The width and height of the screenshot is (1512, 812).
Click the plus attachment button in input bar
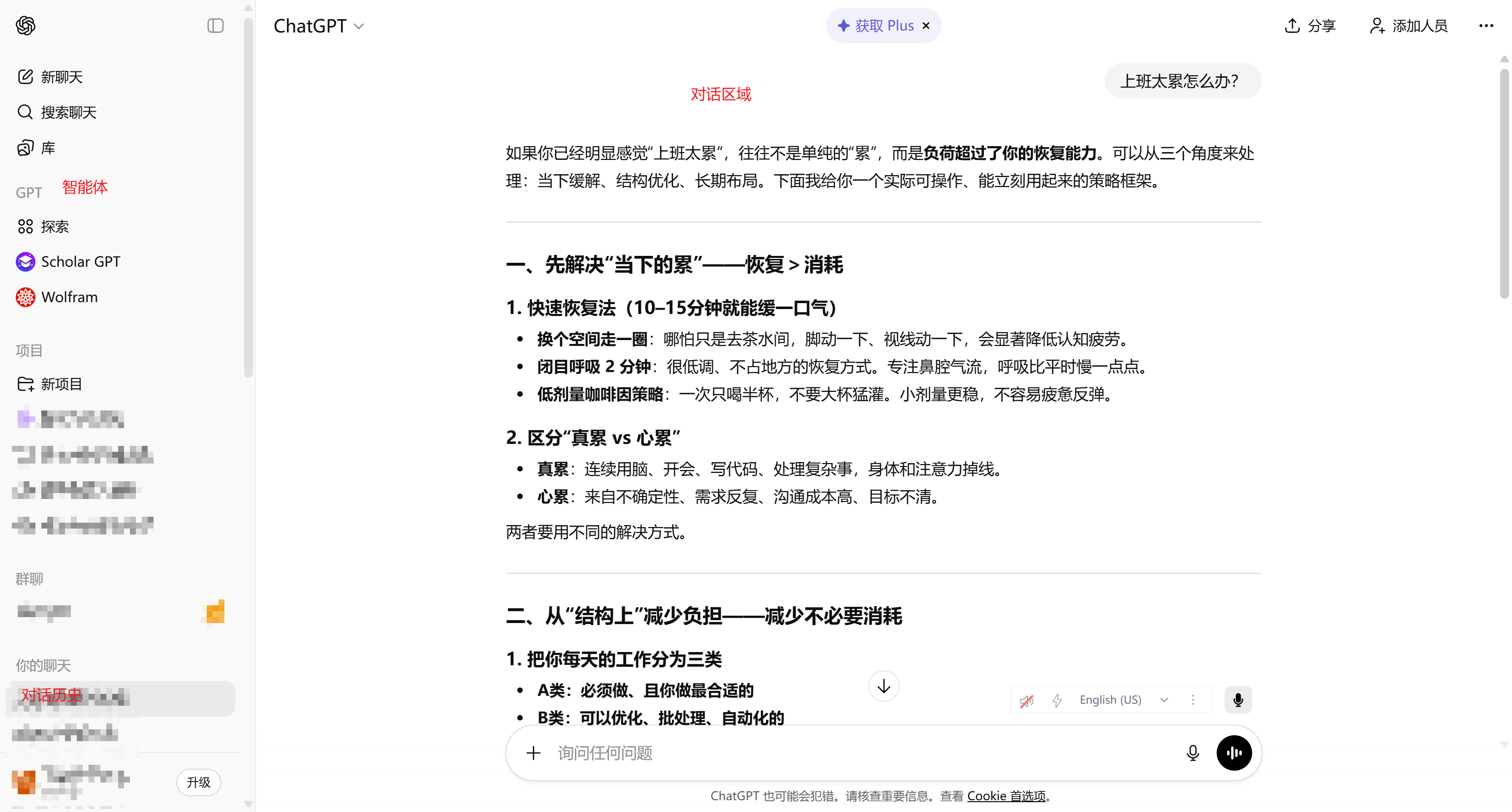point(533,753)
